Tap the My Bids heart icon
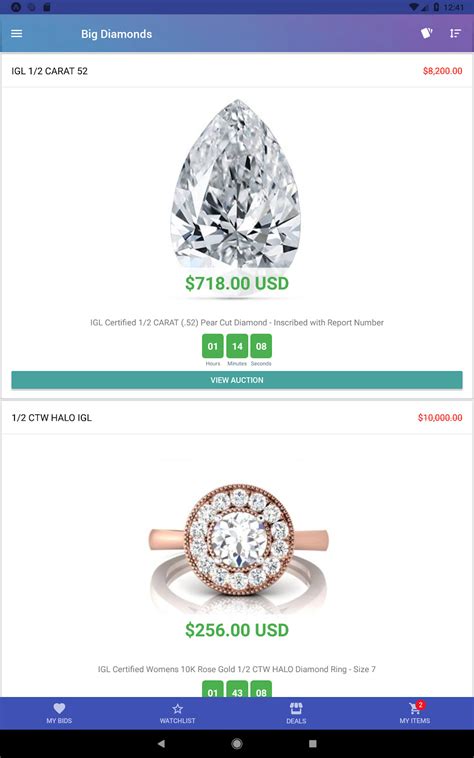Image resolution: width=474 pixels, height=758 pixels. click(59, 708)
